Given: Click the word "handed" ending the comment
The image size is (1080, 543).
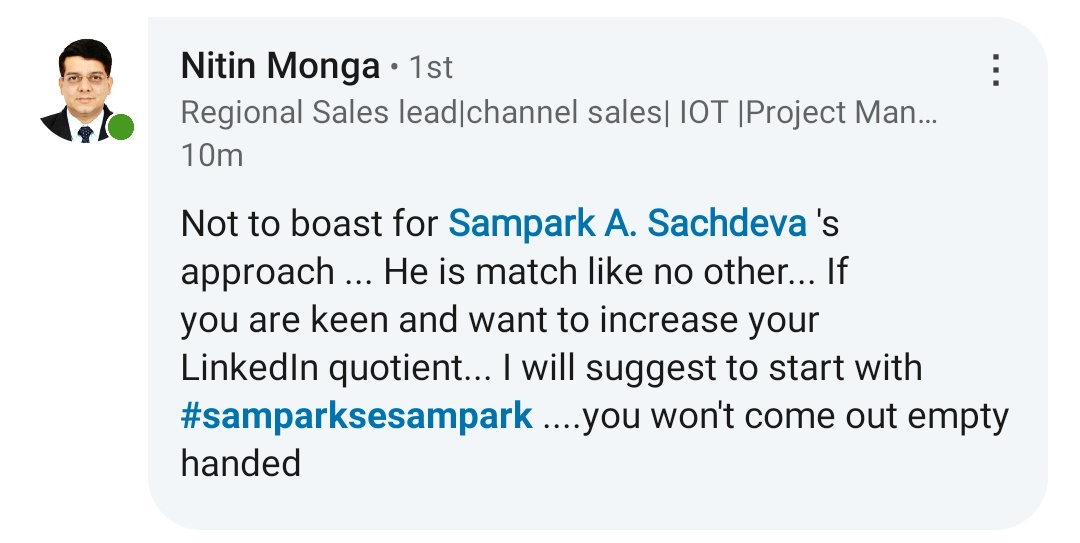Looking at the screenshot, I should click(x=240, y=464).
